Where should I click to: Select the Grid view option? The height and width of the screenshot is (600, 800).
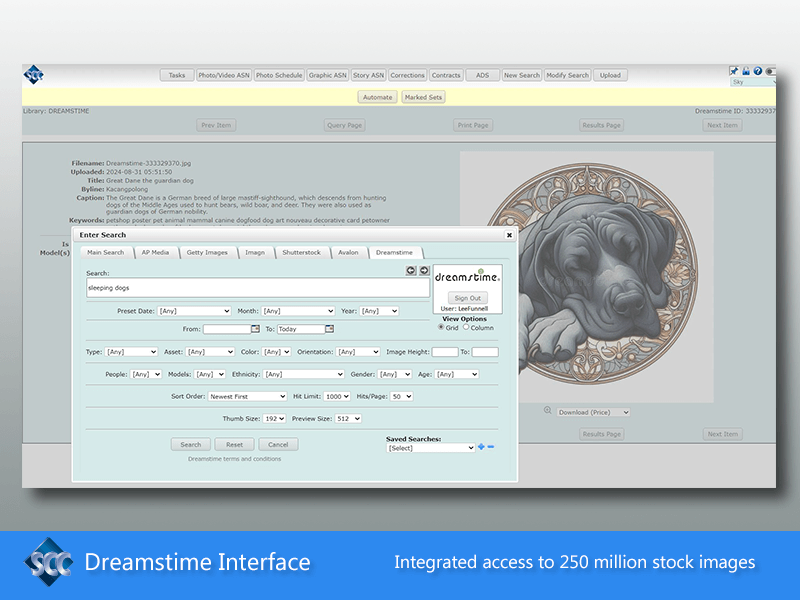click(441, 328)
